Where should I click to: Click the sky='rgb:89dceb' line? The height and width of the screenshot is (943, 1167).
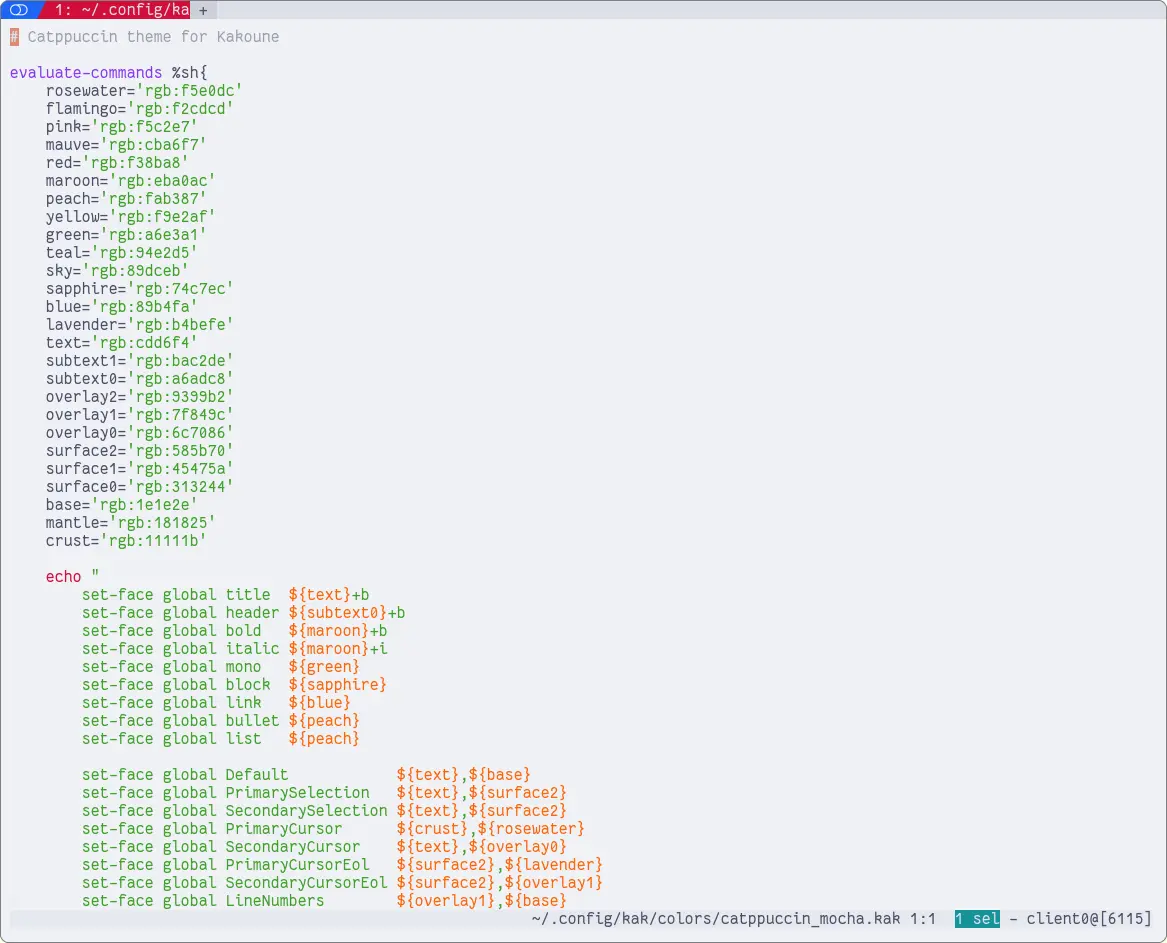point(117,270)
